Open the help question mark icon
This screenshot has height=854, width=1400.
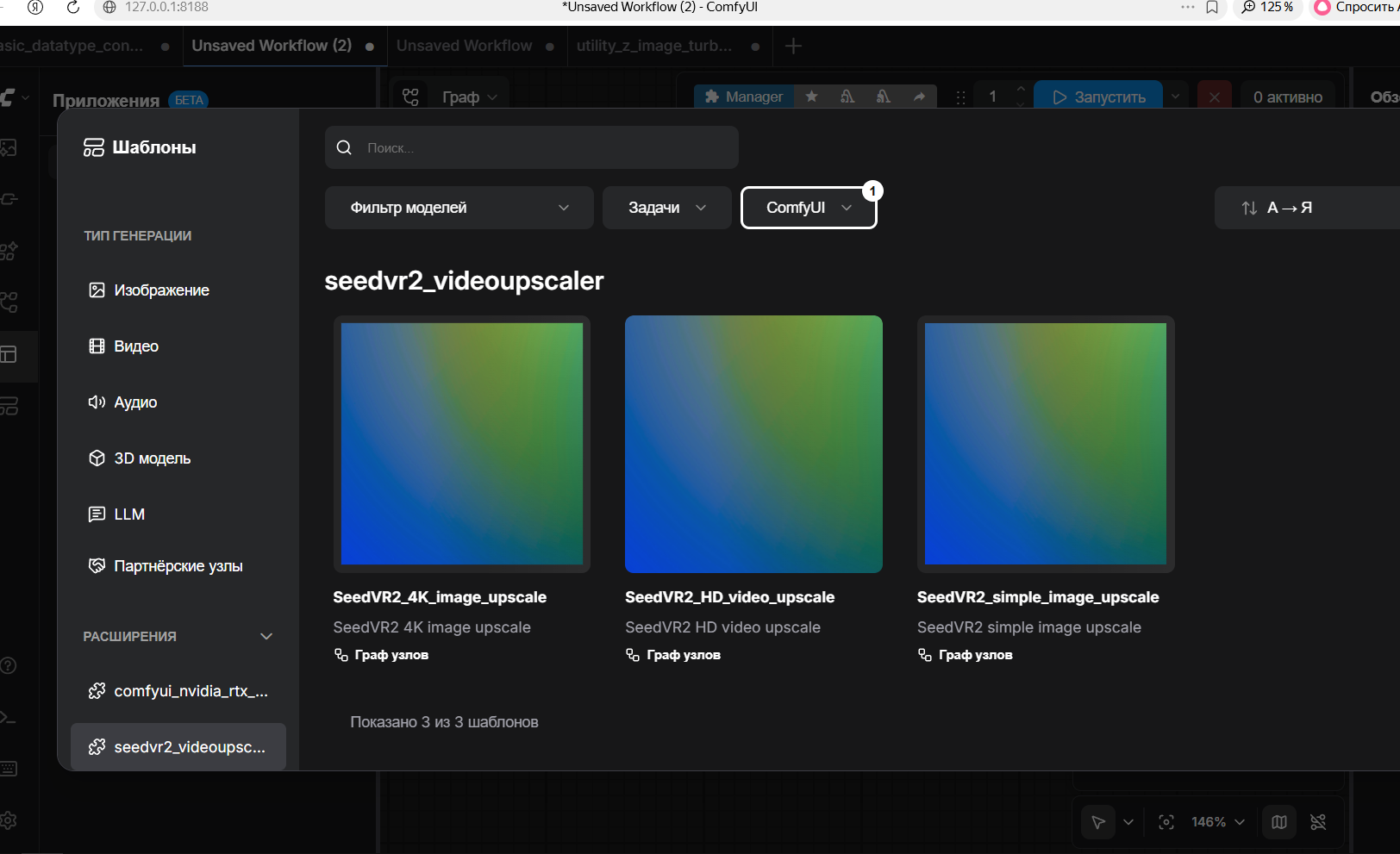point(9,665)
